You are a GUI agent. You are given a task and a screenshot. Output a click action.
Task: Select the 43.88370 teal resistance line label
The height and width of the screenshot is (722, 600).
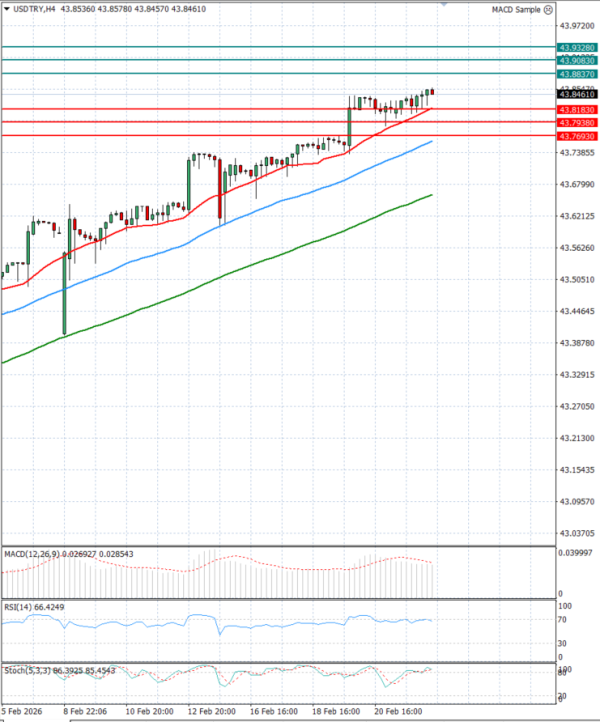577,74
